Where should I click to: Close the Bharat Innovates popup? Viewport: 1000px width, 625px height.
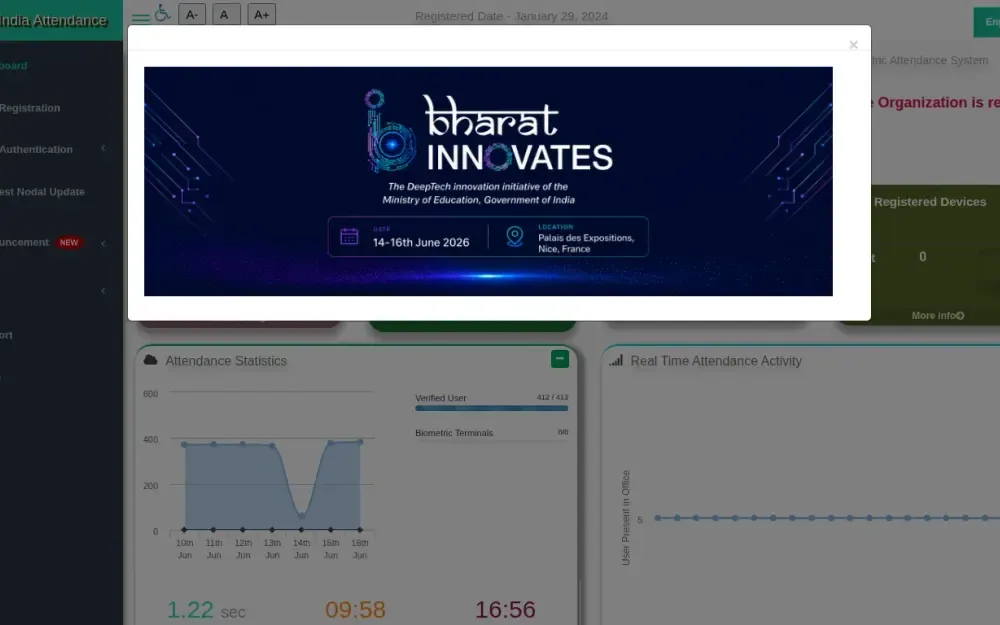pos(853,45)
